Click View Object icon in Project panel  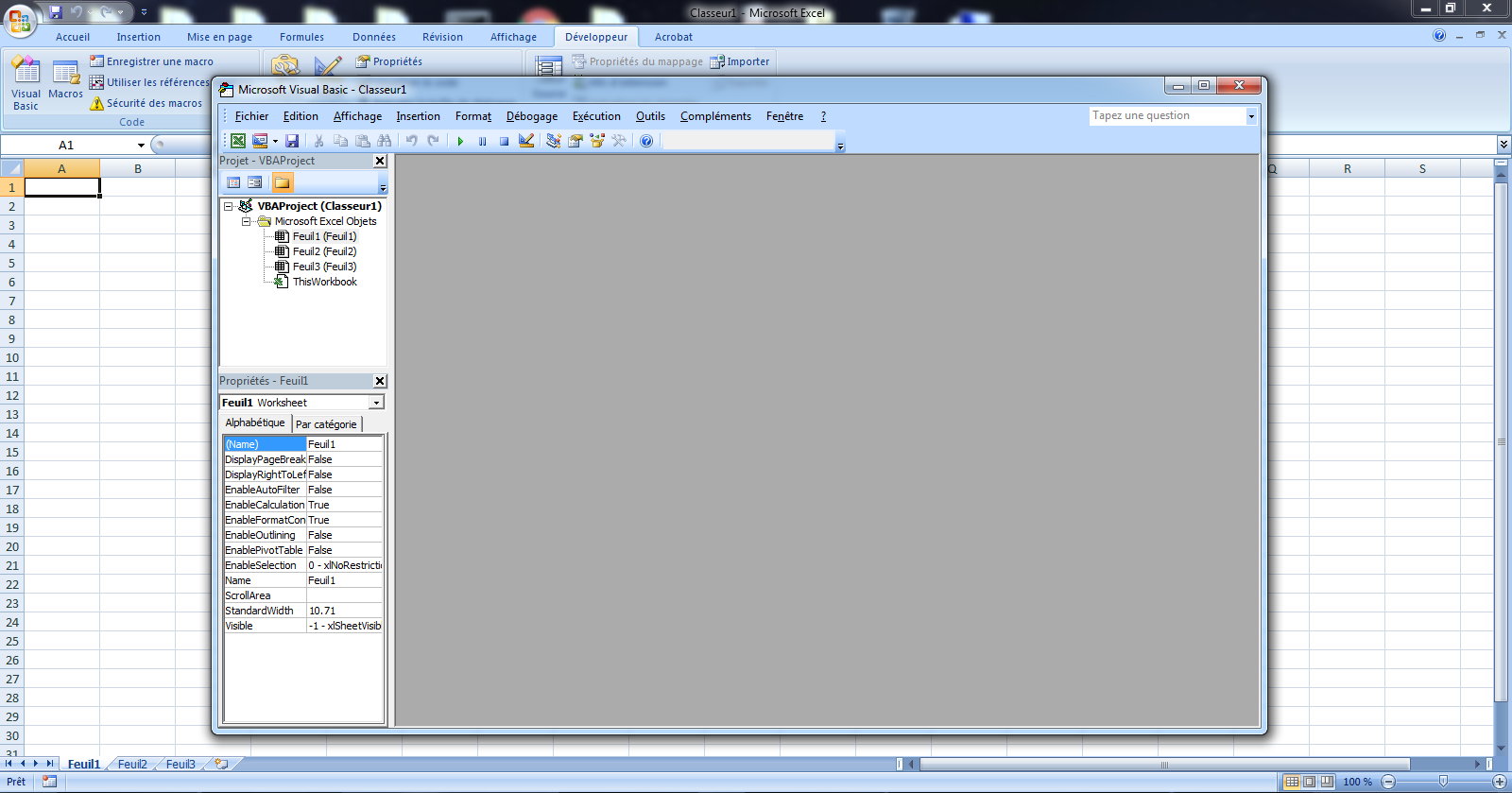click(255, 182)
